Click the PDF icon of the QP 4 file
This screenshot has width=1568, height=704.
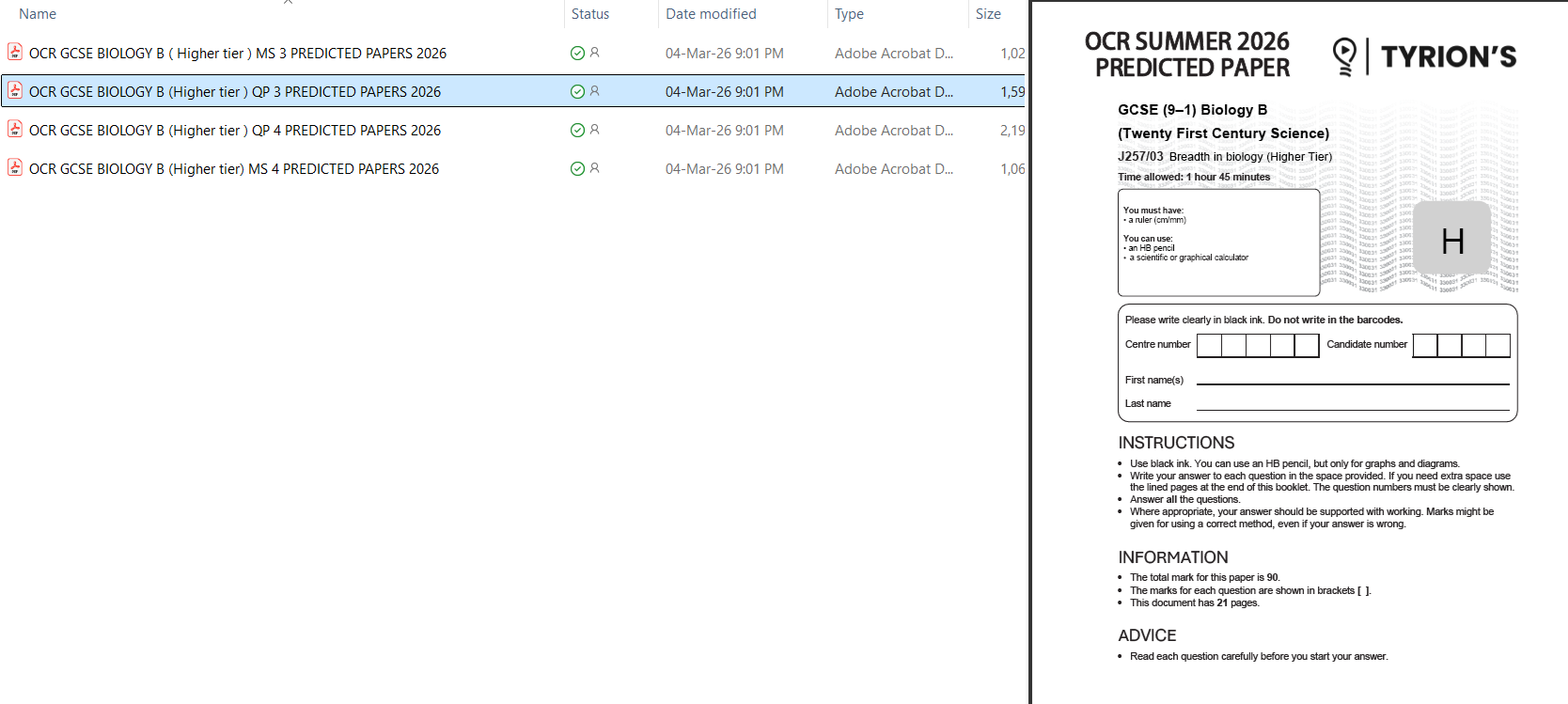coord(15,130)
